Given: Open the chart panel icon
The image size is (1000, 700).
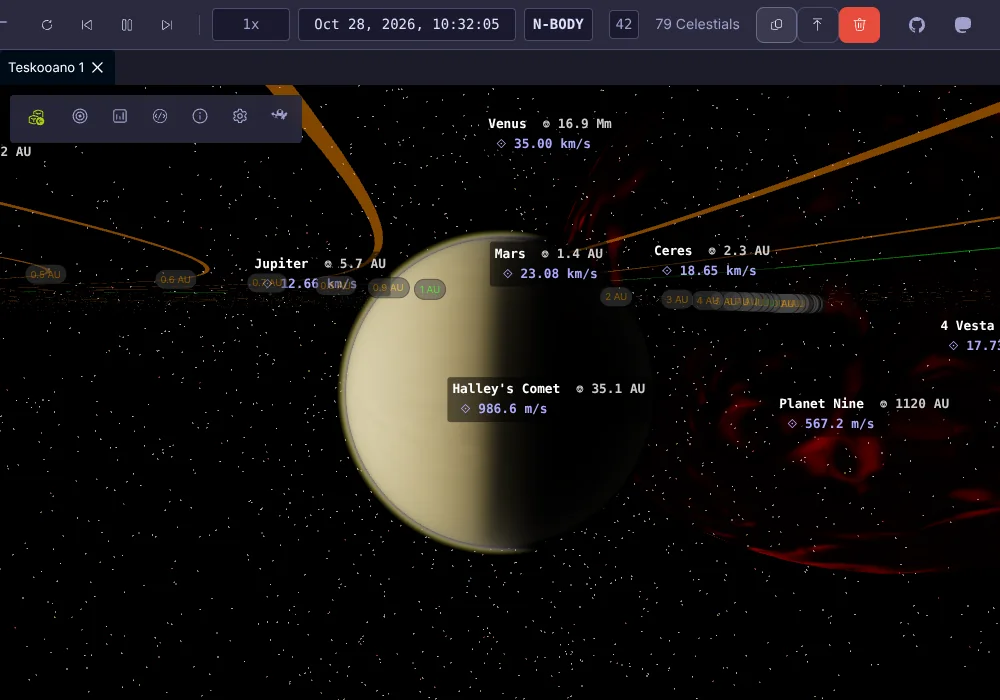Looking at the screenshot, I should coord(120,116).
